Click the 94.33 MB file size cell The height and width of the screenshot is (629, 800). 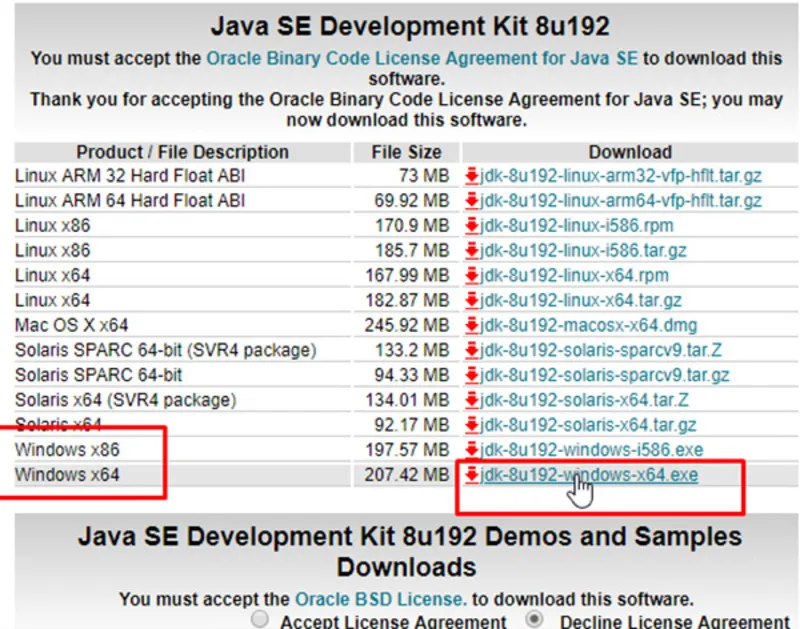click(412, 375)
